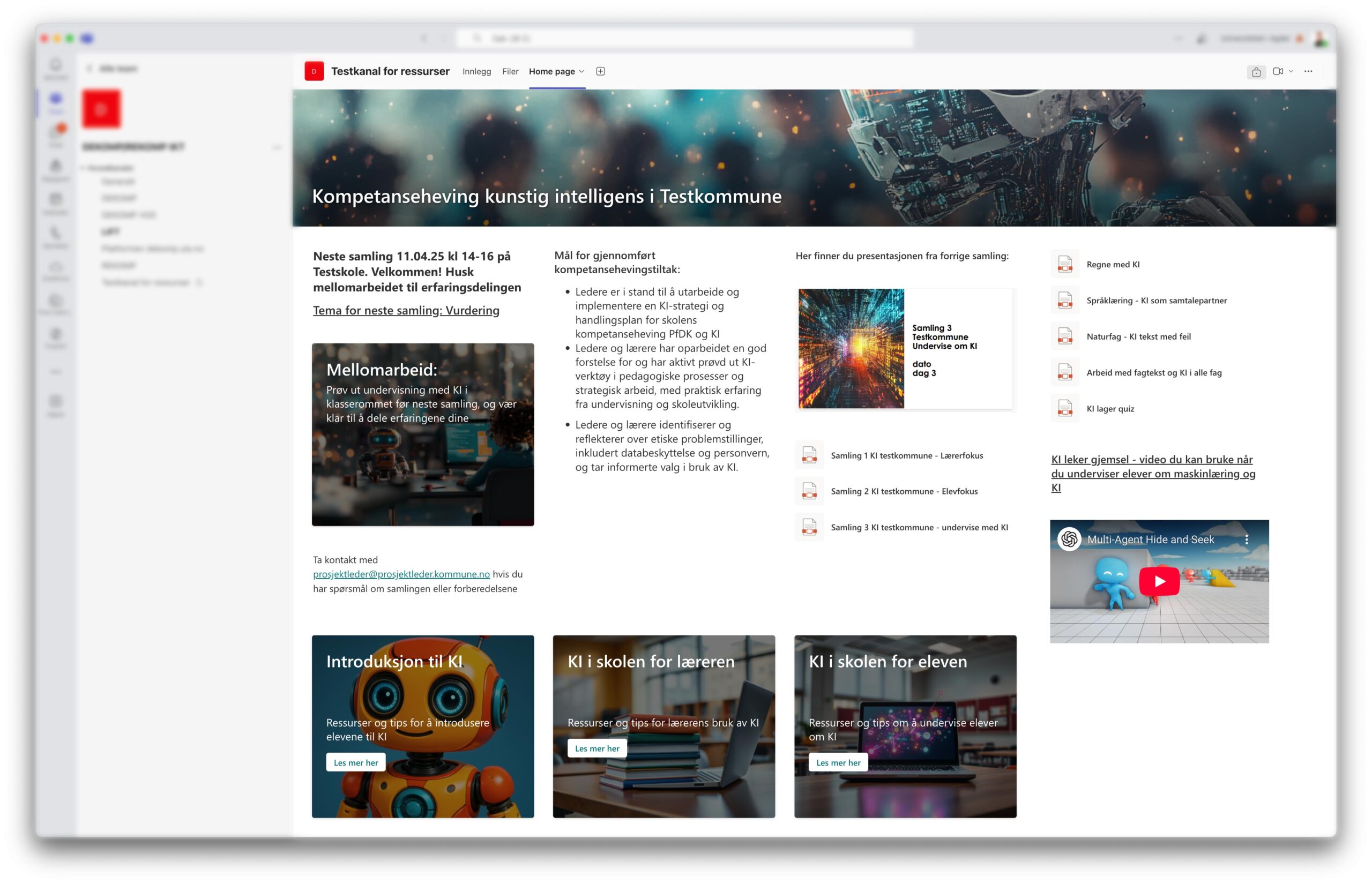Screen dimensions: 1372x884
Task: Add a new tab with plus icon
Action: point(600,71)
